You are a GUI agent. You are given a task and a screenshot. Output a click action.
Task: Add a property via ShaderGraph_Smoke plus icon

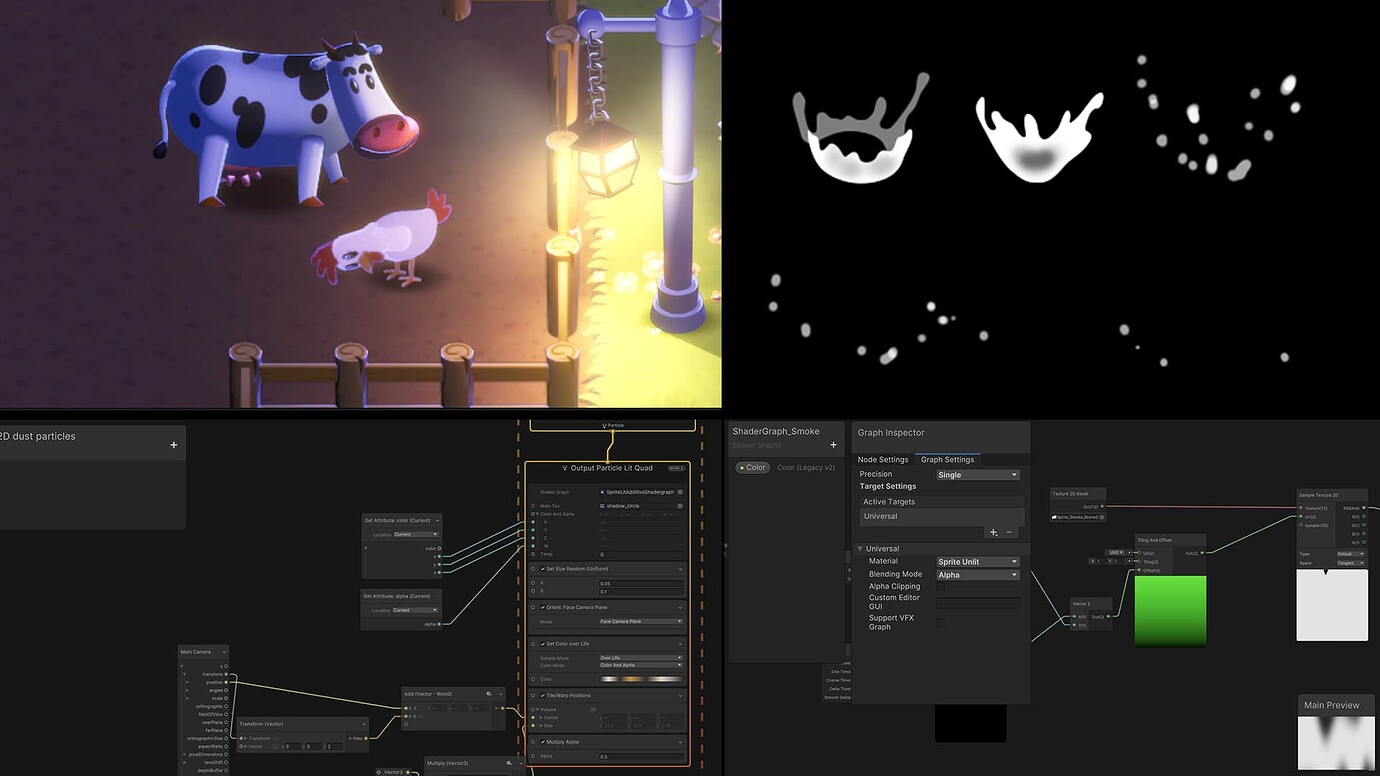click(832, 446)
